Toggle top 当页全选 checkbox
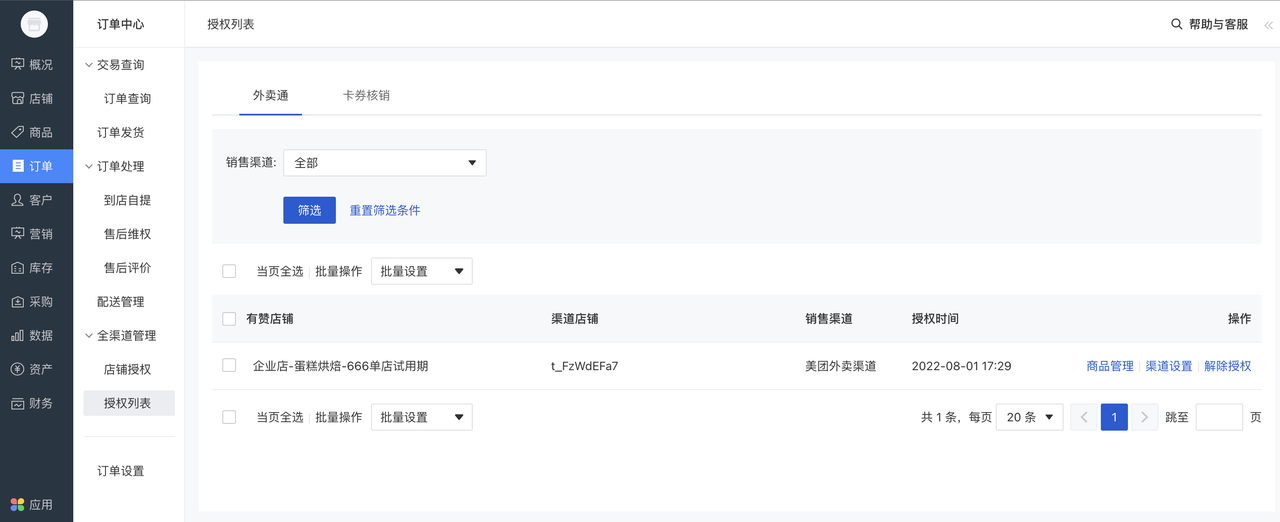The height and width of the screenshot is (522, 1280). [229, 271]
